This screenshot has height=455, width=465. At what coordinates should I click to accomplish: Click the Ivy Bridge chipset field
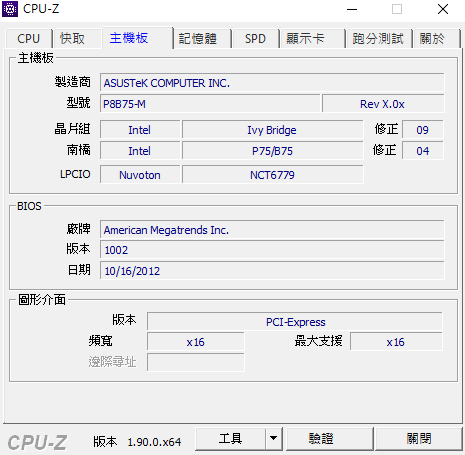[272, 129]
